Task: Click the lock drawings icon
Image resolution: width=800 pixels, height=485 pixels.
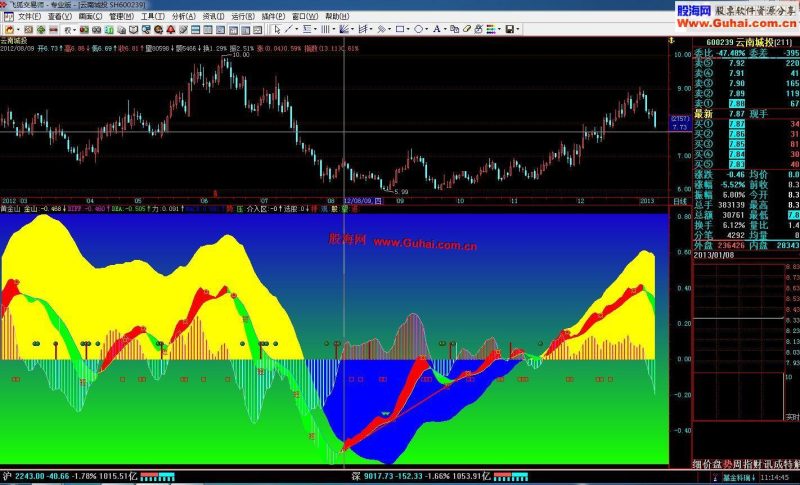Action: [x=479, y=30]
